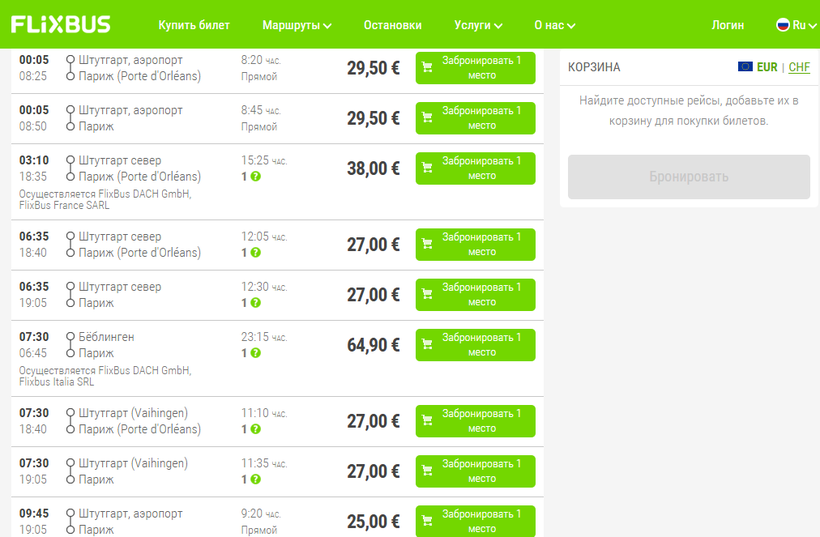Open the Услуги dropdown menu
Image resolution: width=820 pixels, height=537 pixels.
(478, 25)
